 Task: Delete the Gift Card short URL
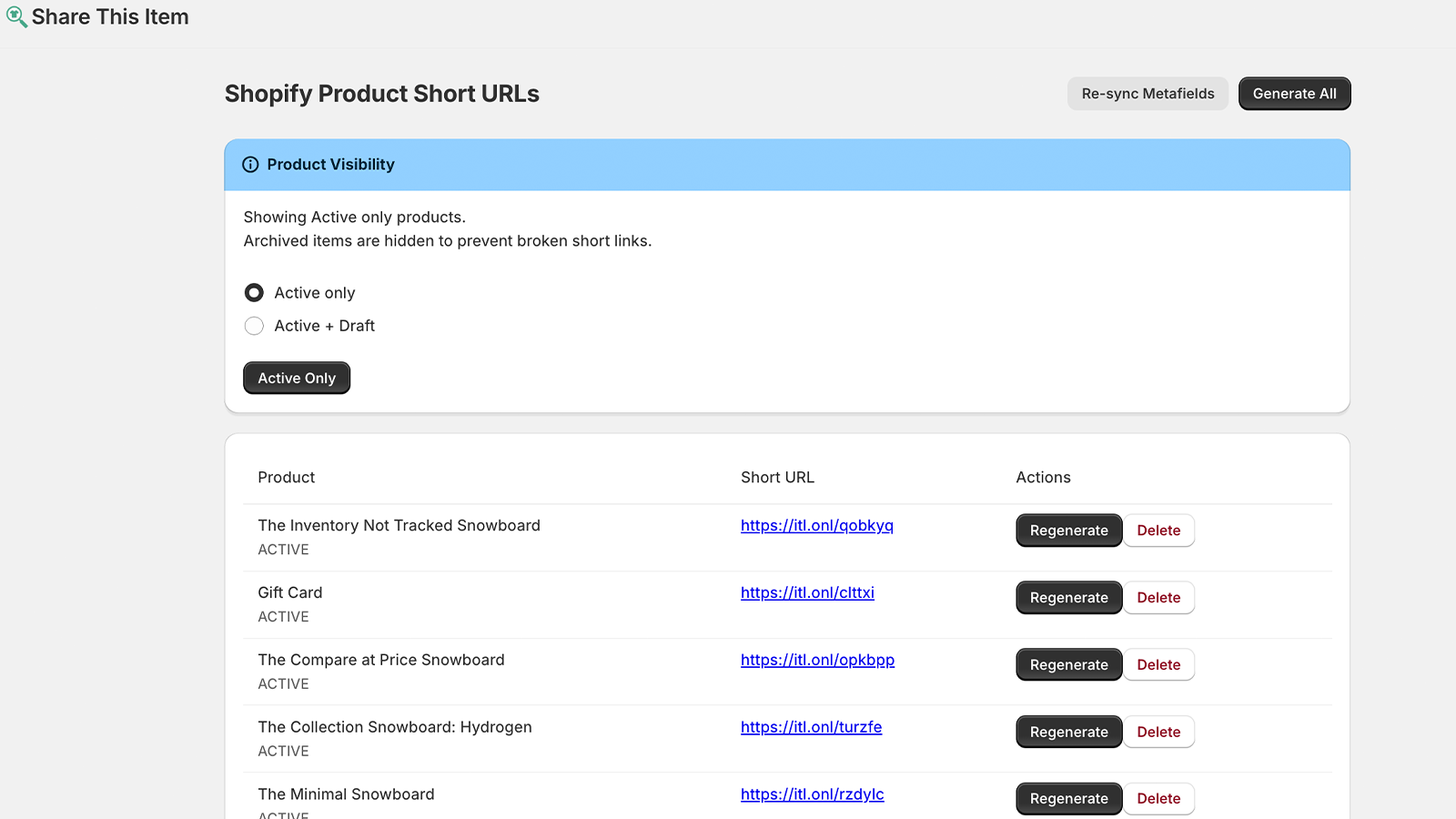click(x=1158, y=598)
